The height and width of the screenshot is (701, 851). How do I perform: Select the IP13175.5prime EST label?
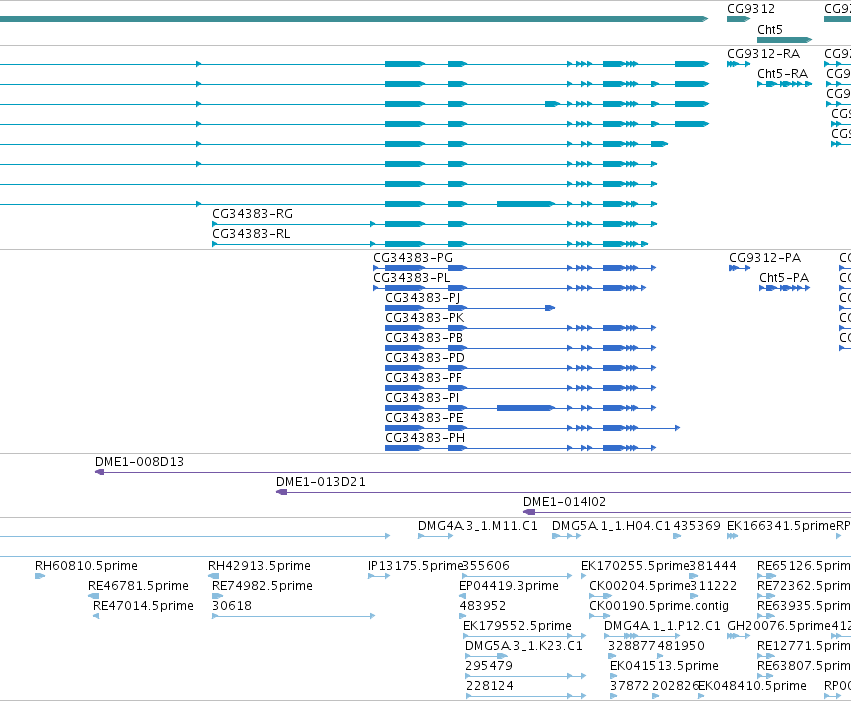(x=415, y=566)
